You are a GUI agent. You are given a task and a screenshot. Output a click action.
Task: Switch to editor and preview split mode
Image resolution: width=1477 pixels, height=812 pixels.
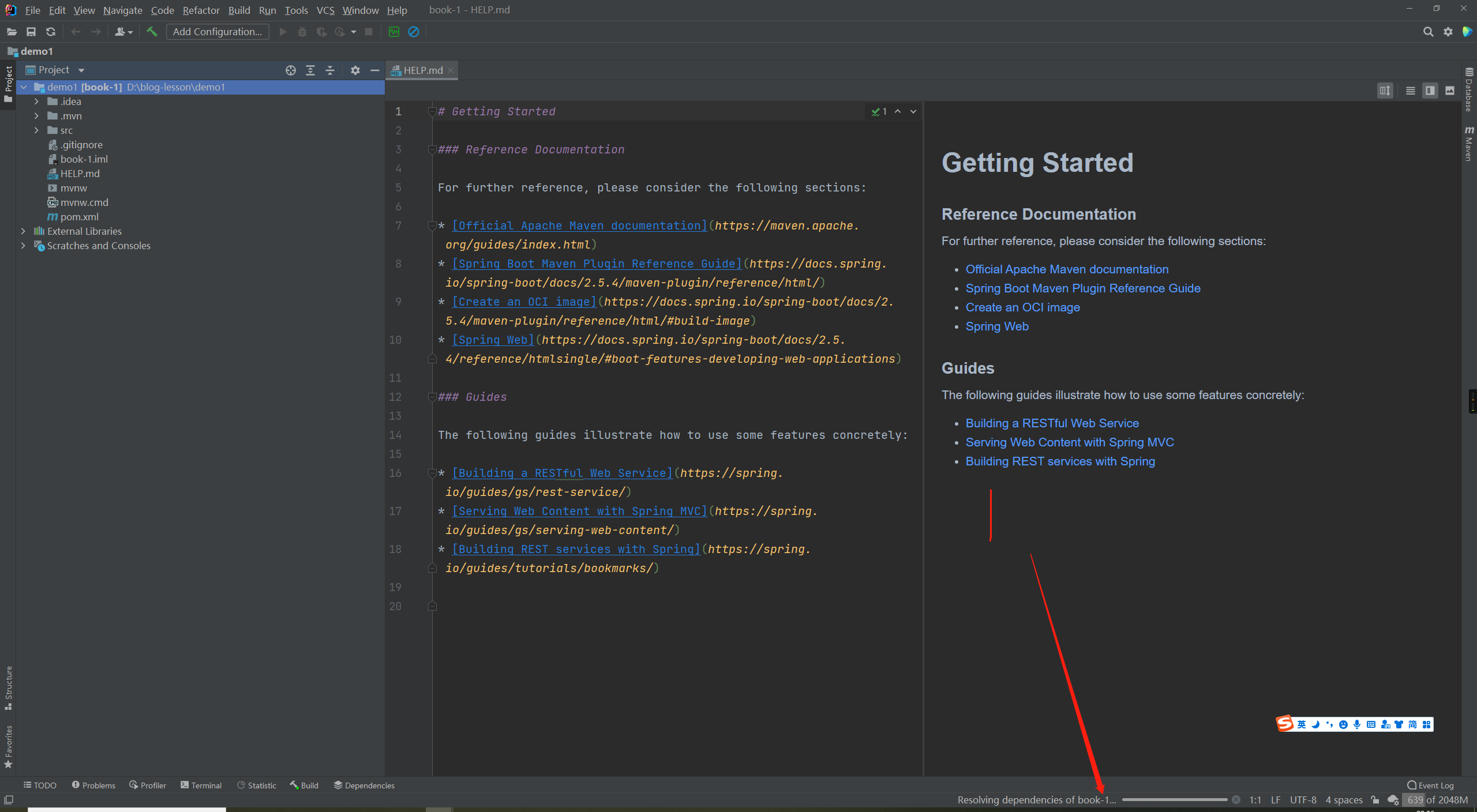point(1430,91)
